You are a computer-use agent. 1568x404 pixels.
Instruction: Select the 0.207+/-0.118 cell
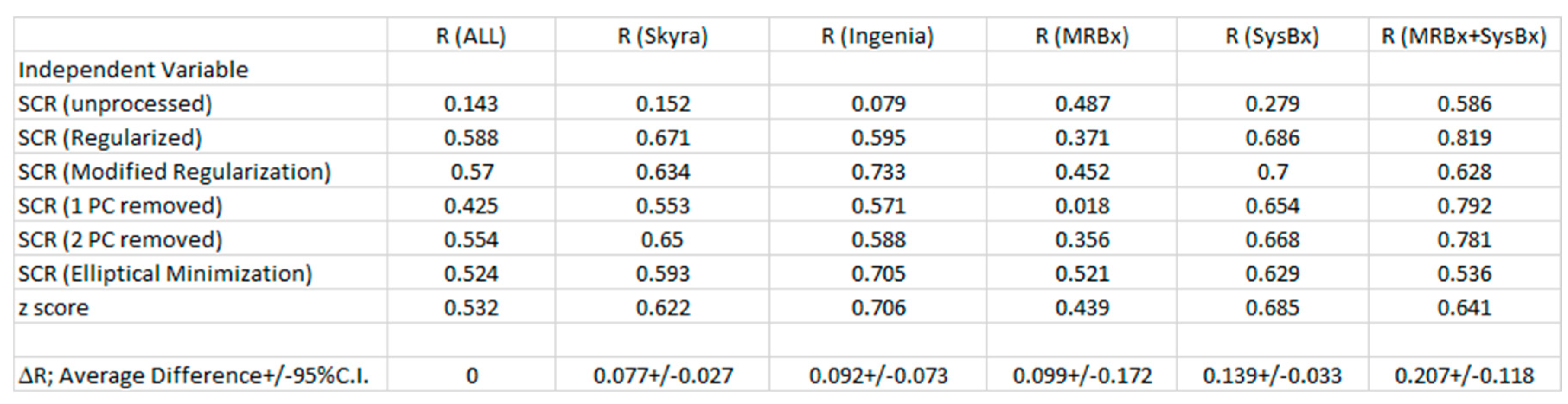[1464, 376]
